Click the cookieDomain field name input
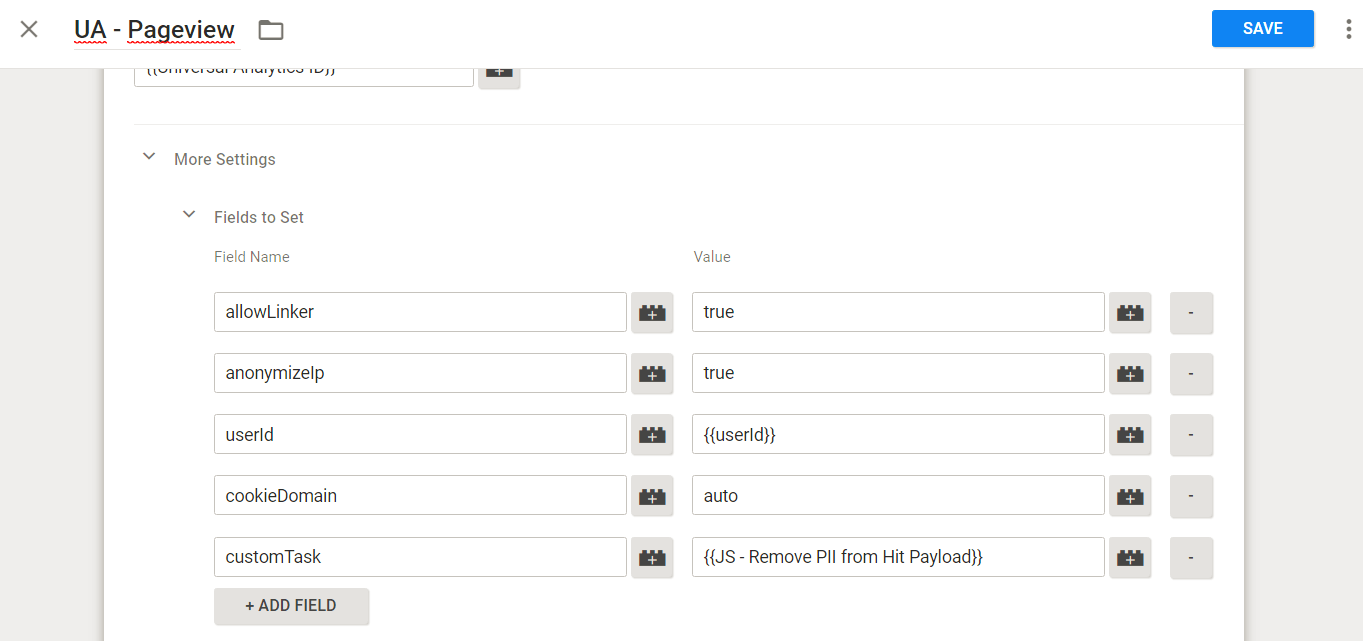Screen dimensions: 1363x641 point(420,496)
